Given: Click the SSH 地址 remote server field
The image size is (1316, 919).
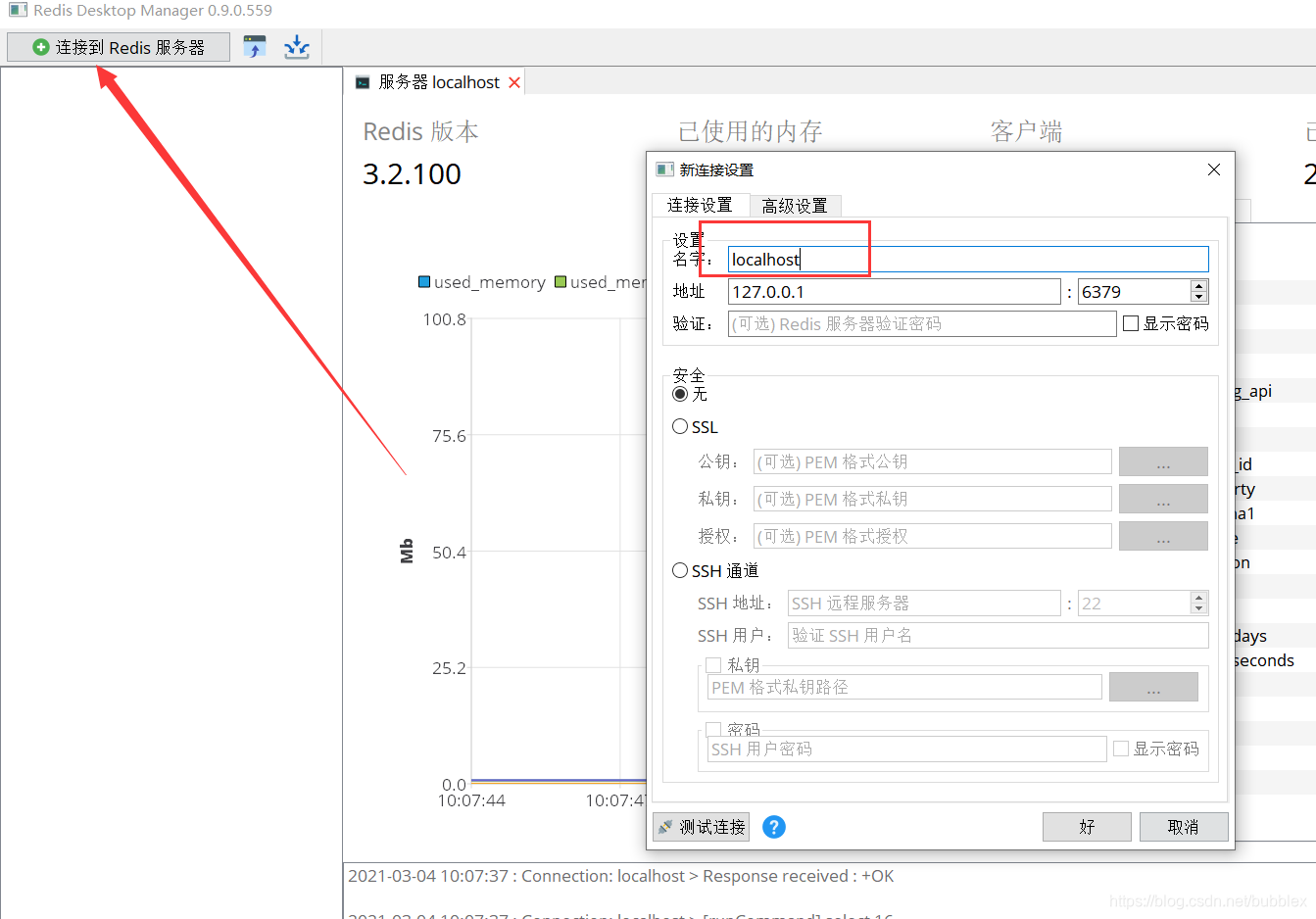Looking at the screenshot, I should pyautogui.click(x=924, y=604).
